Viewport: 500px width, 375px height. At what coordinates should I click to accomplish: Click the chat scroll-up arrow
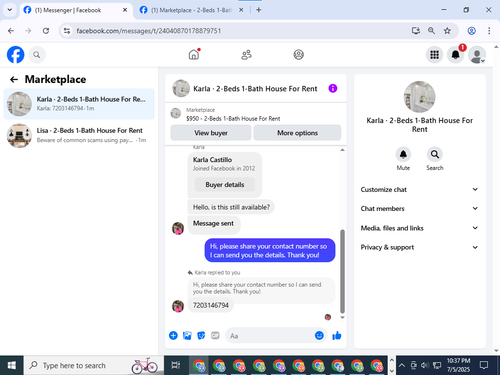pos(342,150)
